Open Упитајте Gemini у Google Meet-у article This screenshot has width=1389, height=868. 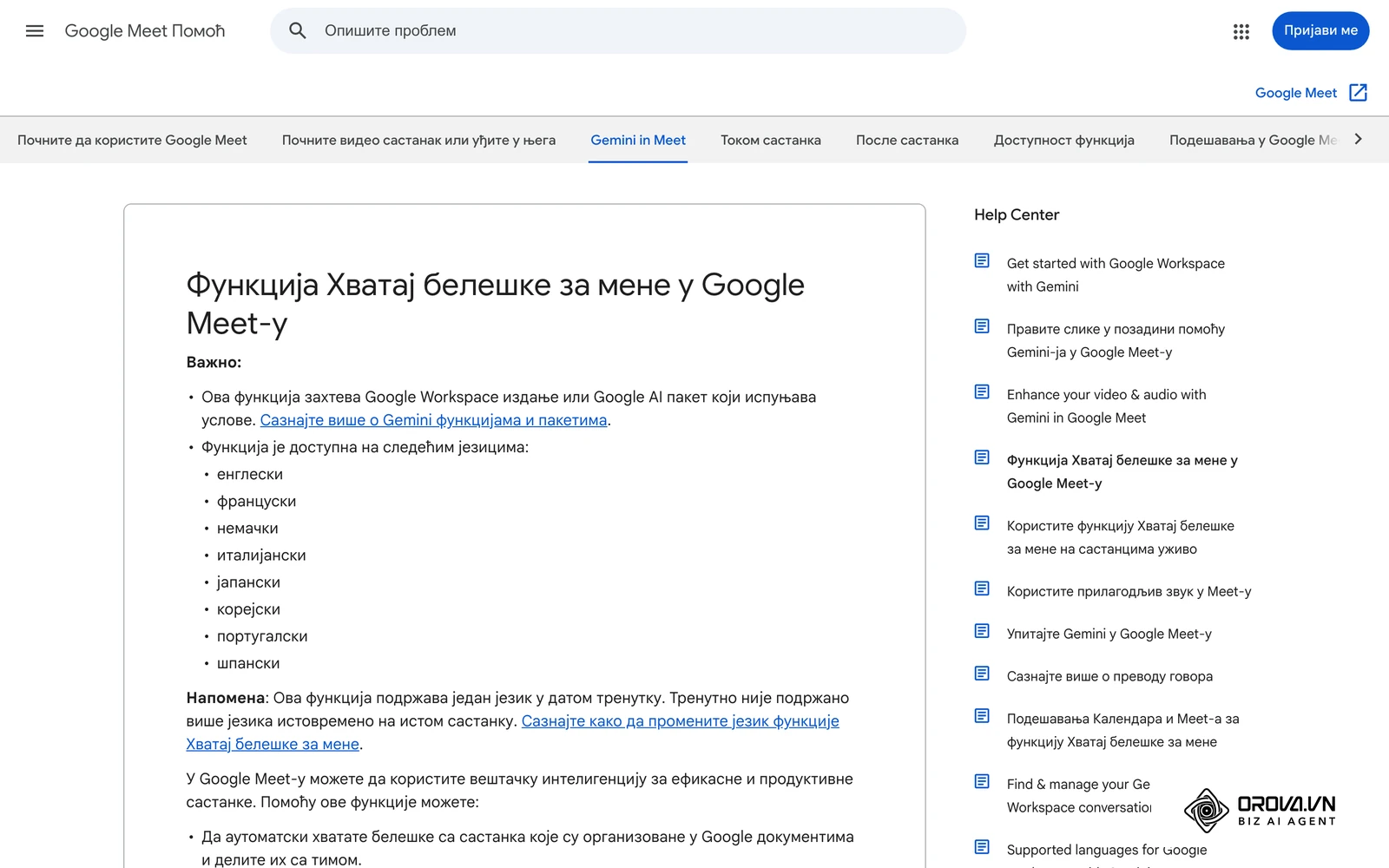1109,634
